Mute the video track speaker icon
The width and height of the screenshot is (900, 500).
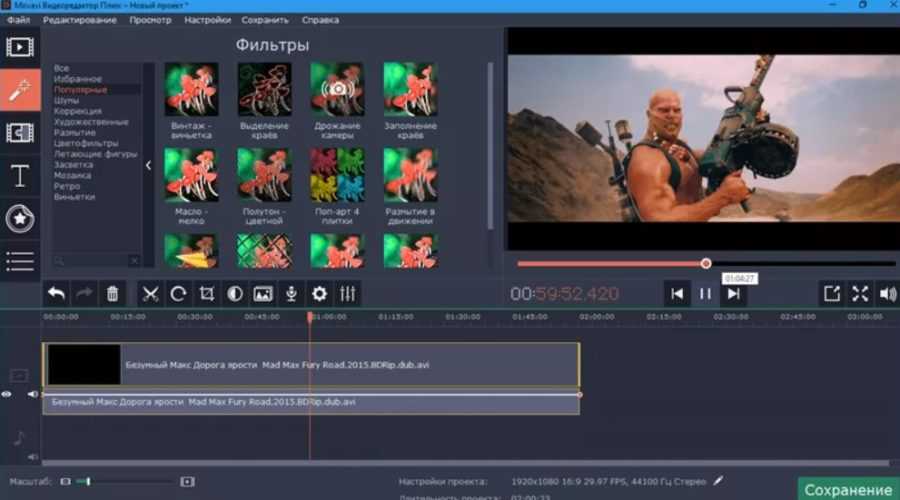pos(33,395)
